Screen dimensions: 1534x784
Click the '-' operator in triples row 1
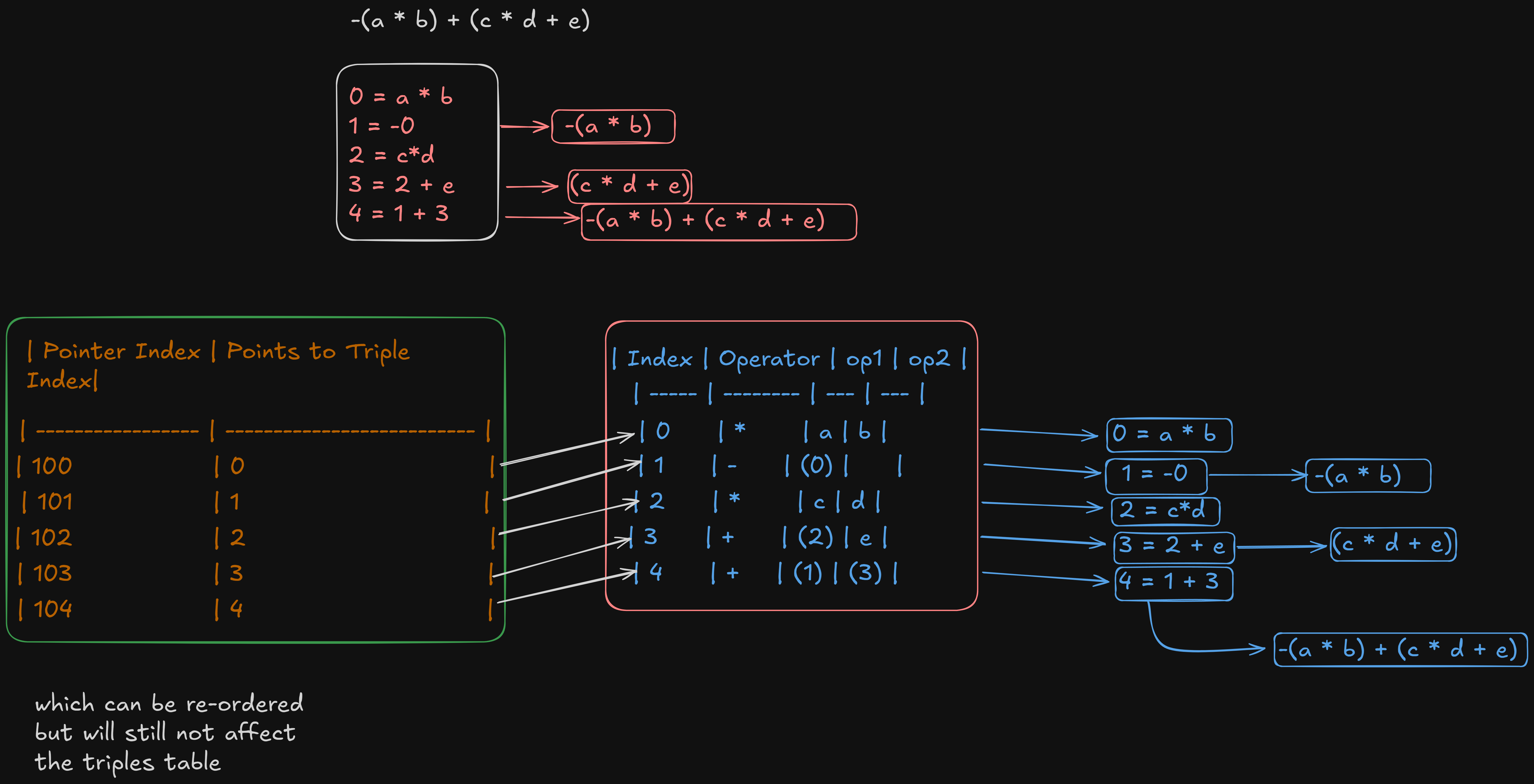[733, 466]
